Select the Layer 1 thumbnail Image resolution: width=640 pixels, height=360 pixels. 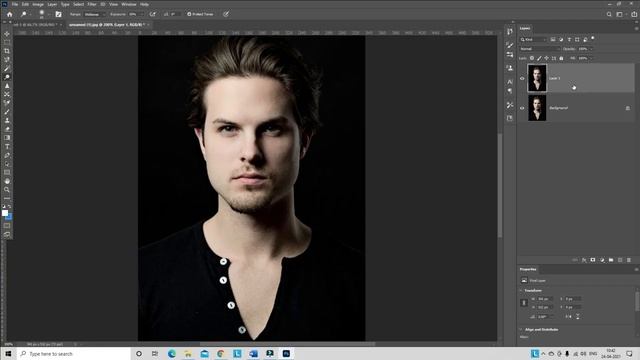(537, 78)
